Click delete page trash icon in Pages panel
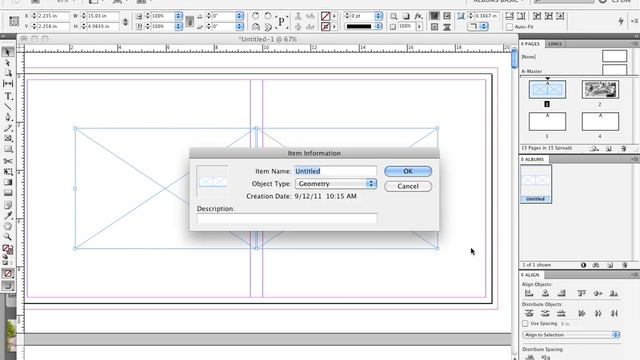Viewport: 640px width, 360px height. tap(623, 149)
